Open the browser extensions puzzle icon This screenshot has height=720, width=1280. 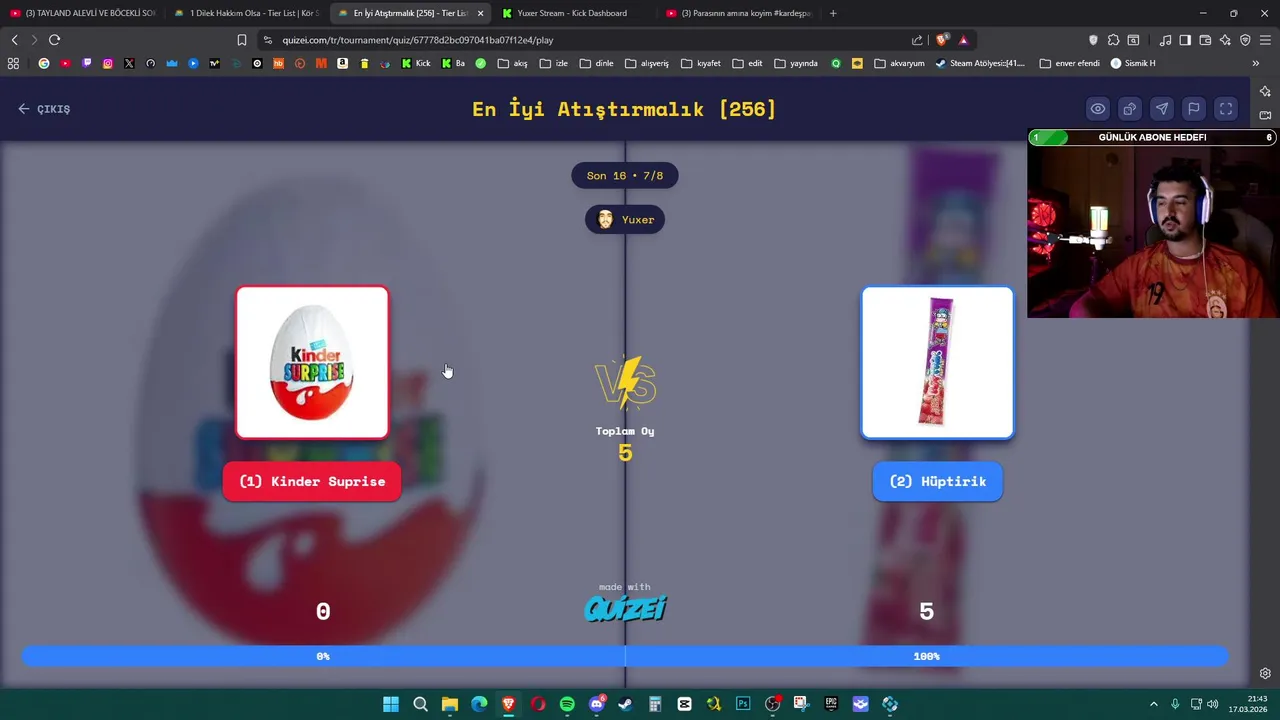tap(1113, 40)
